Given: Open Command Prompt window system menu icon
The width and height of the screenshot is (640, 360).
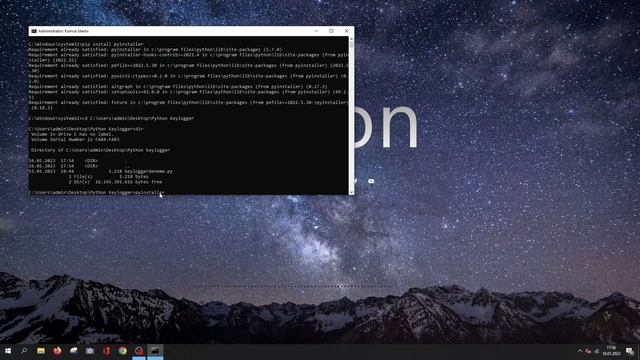Looking at the screenshot, I should 34,31.
